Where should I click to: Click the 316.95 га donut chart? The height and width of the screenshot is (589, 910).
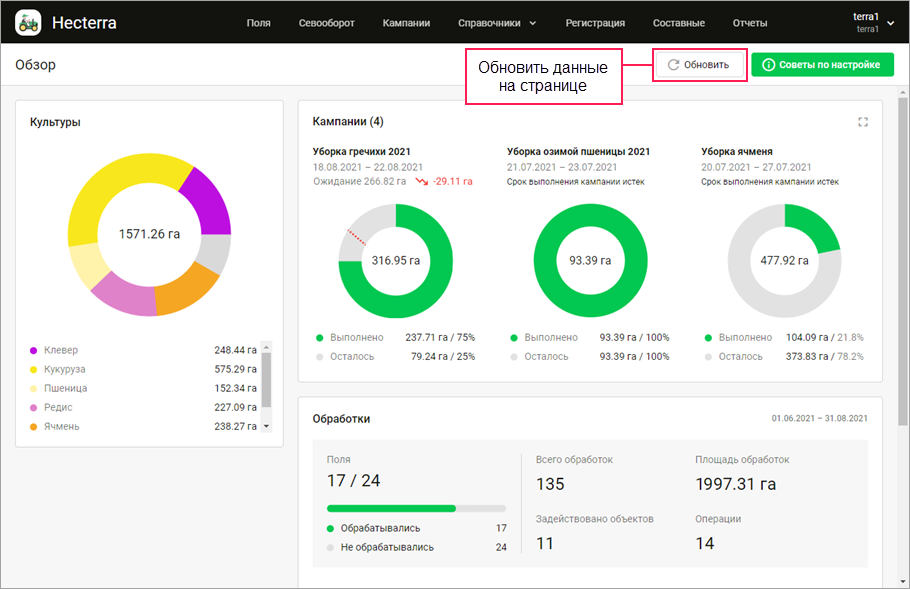point(396,261)
